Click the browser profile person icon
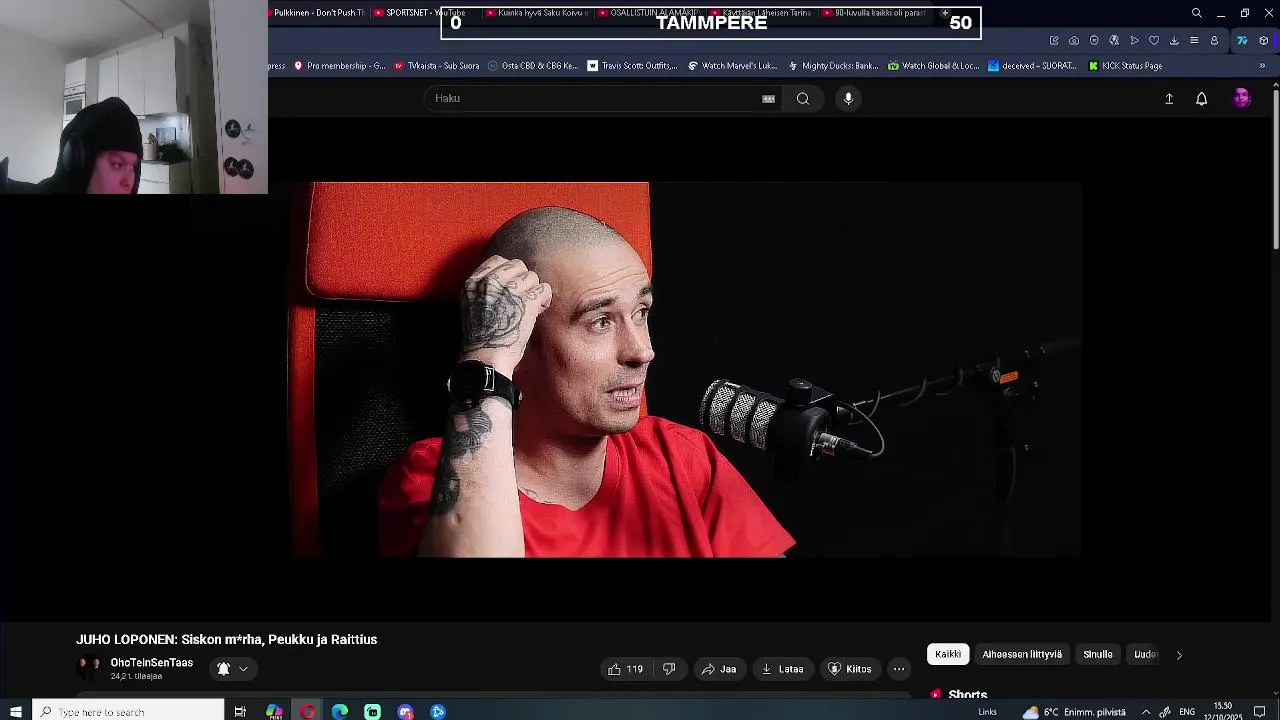Image resolution: width=1280 pixels, height=720 pixels. point(1214,41)
